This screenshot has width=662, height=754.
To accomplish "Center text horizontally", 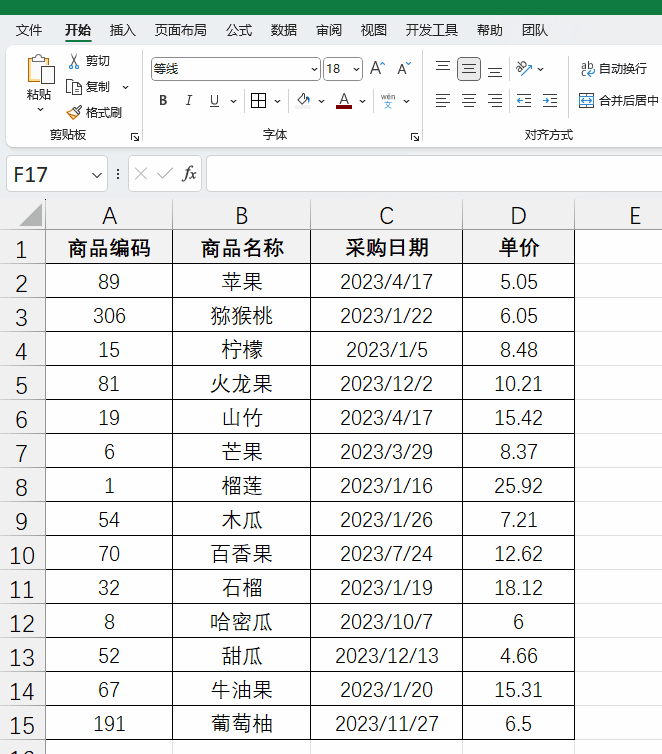I will pyautogui.click(x=469, y=101).
